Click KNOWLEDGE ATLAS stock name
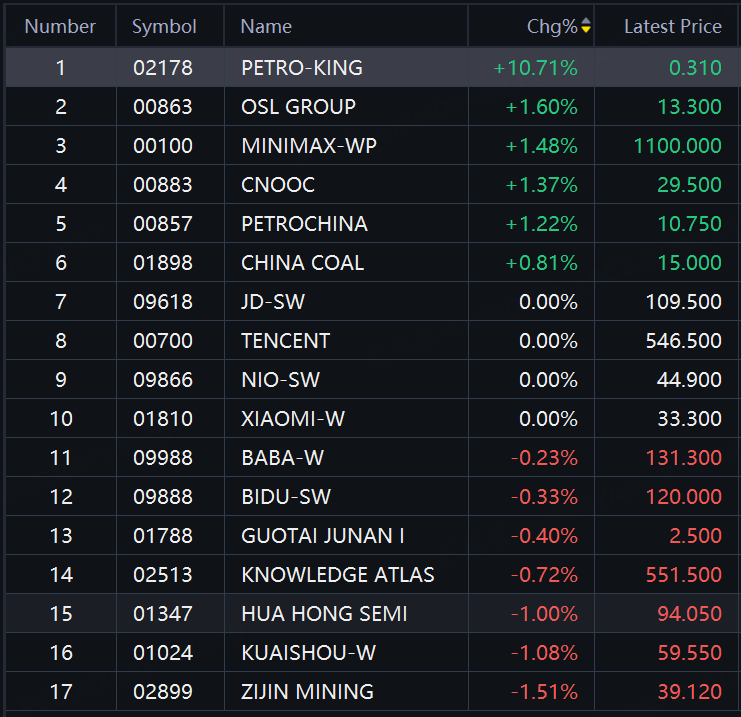The height and width of the screenshot is (717, 741). (338, 575)
